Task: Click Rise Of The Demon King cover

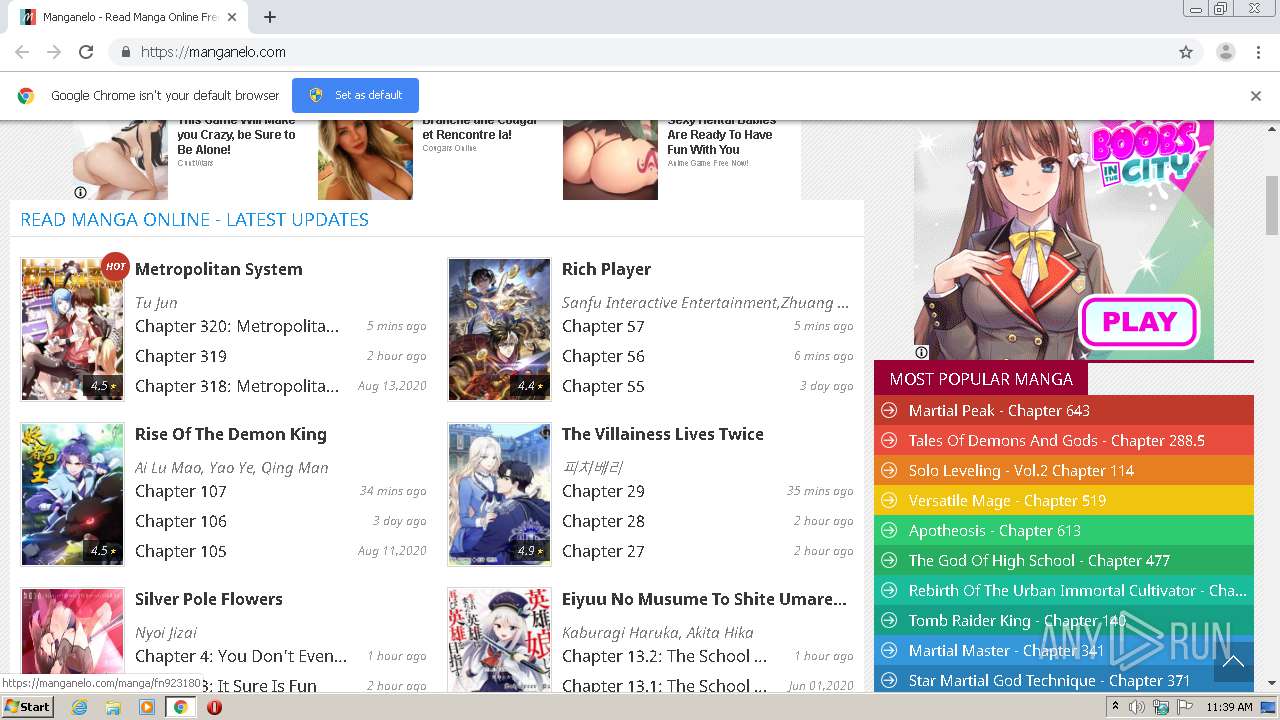Action: pos(73,494)
